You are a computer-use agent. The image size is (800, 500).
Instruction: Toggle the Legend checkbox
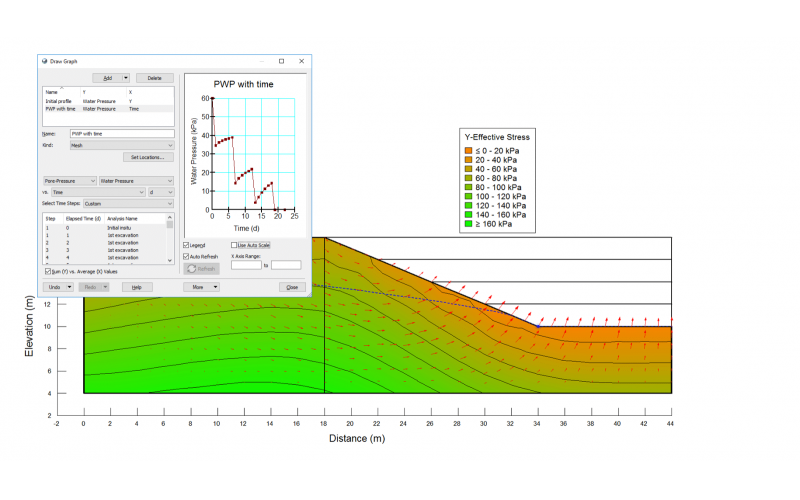(187, 244)
